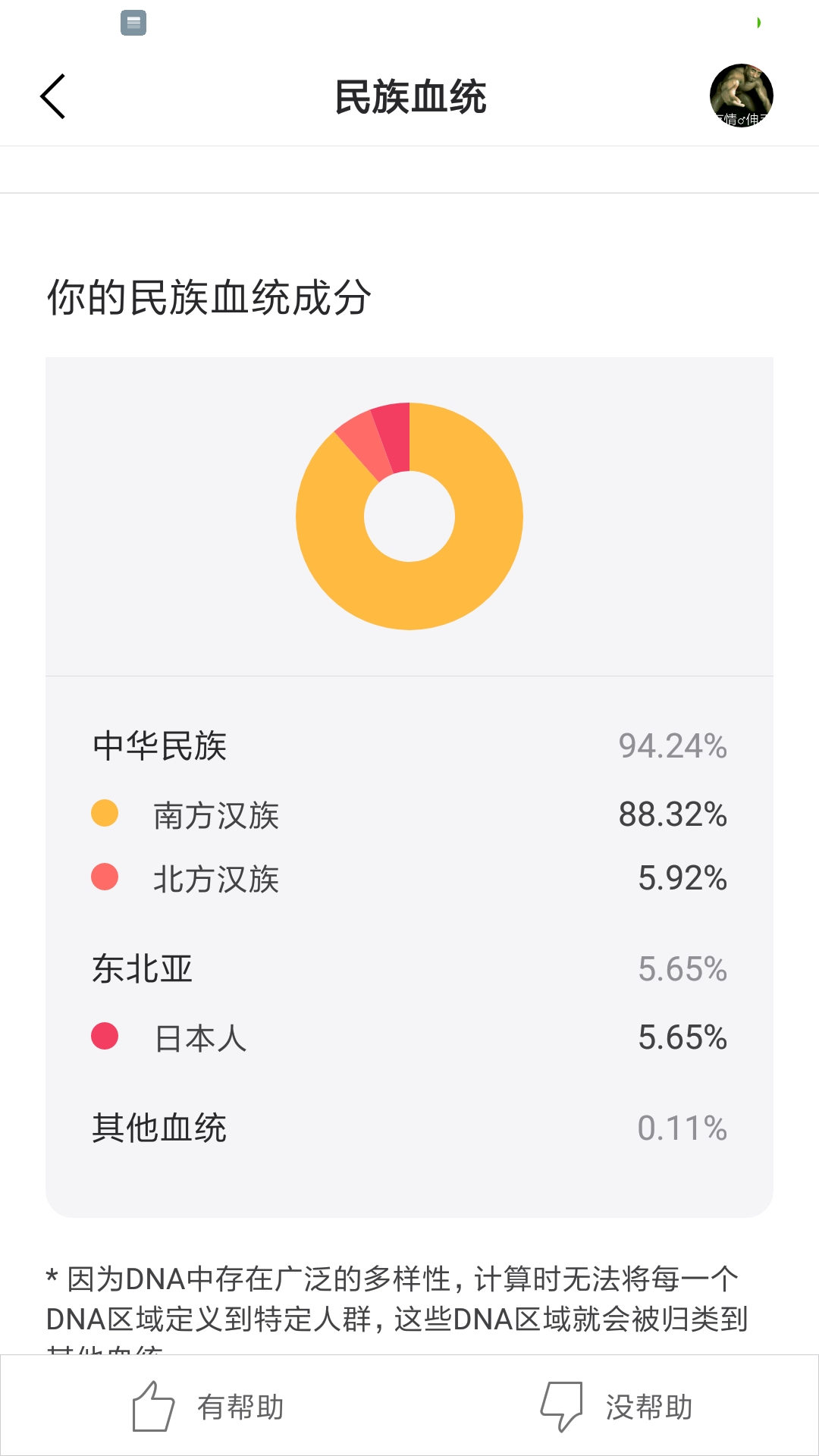Image resolution: width=819 pixels, height=1456 pixels.
Task: Tap the back arrow icon
Action: (53, 97)
